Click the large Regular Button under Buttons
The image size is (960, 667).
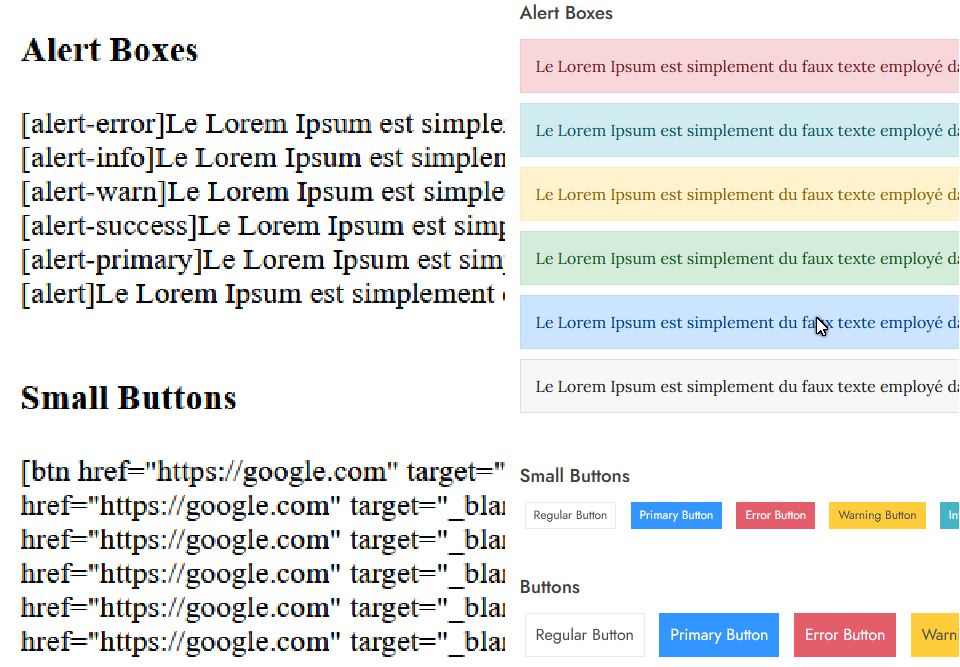pos(585,635)
